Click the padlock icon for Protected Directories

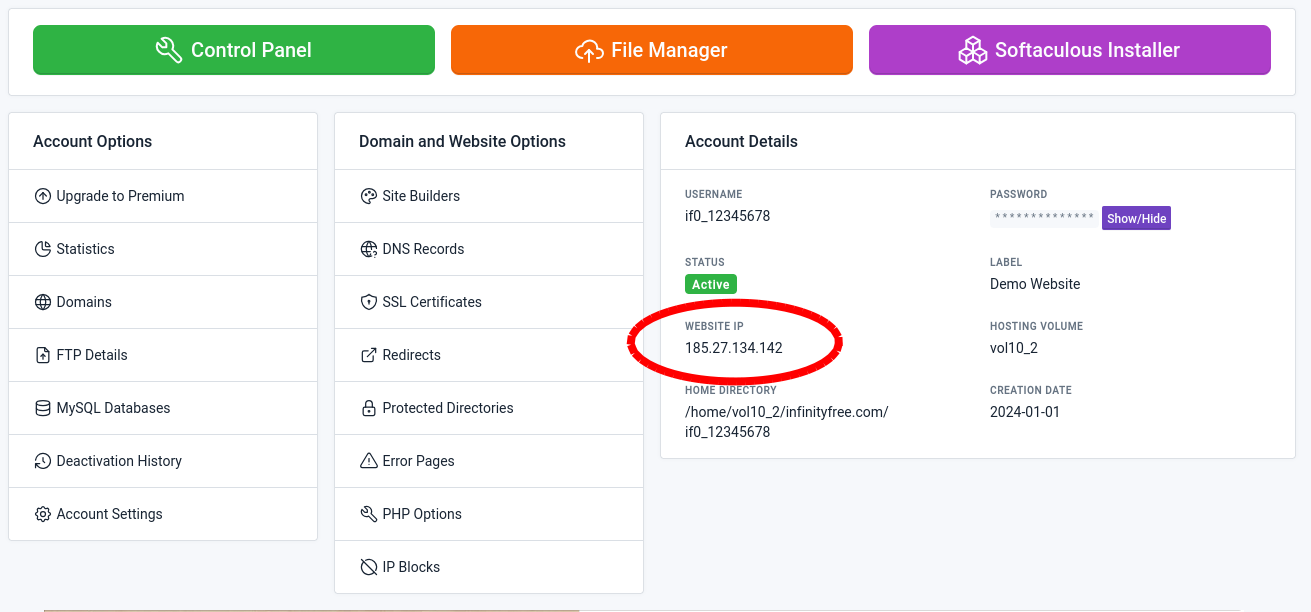368,408
